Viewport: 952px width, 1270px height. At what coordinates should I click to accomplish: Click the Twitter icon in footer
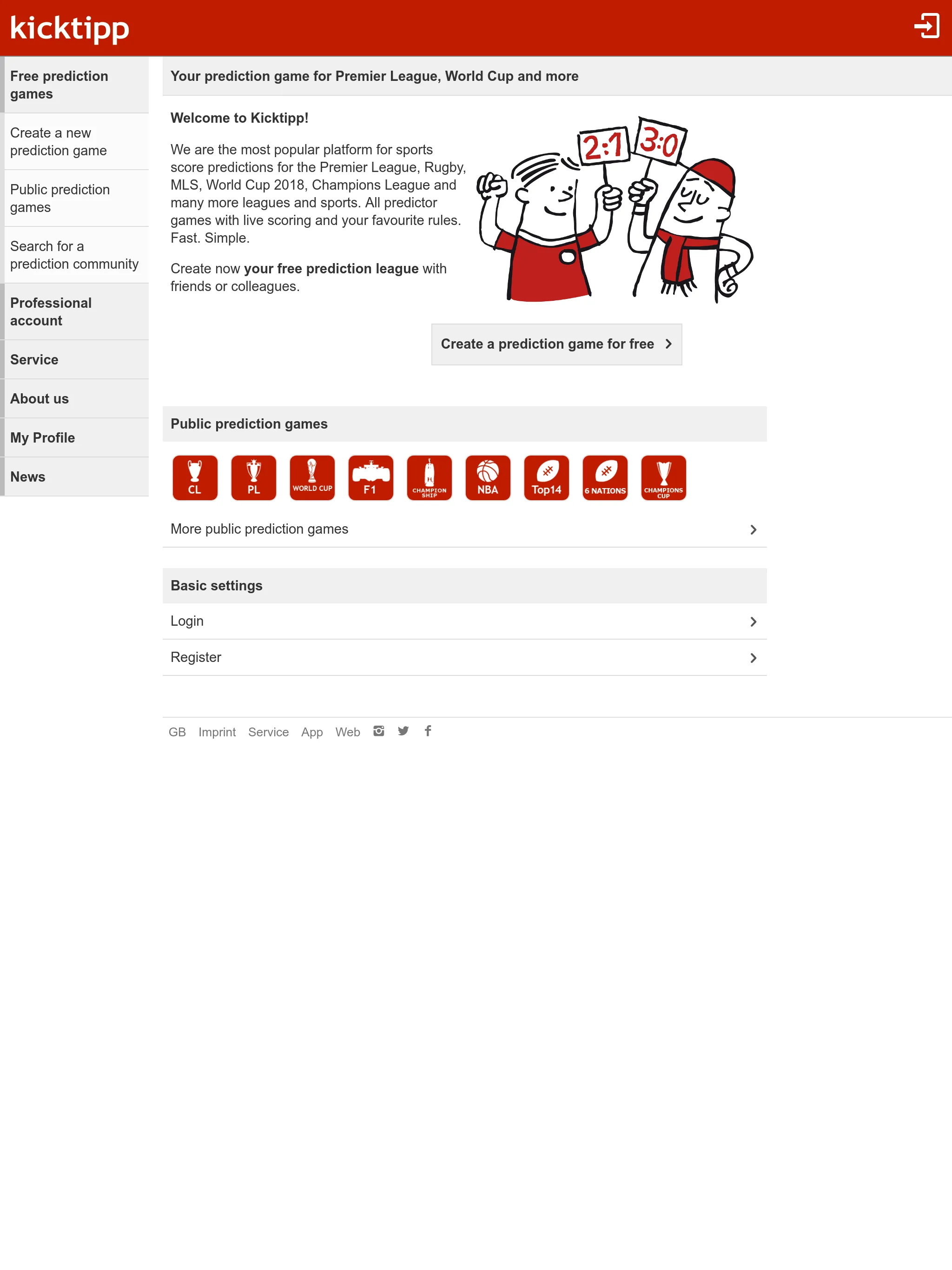(x=404, y=731)
